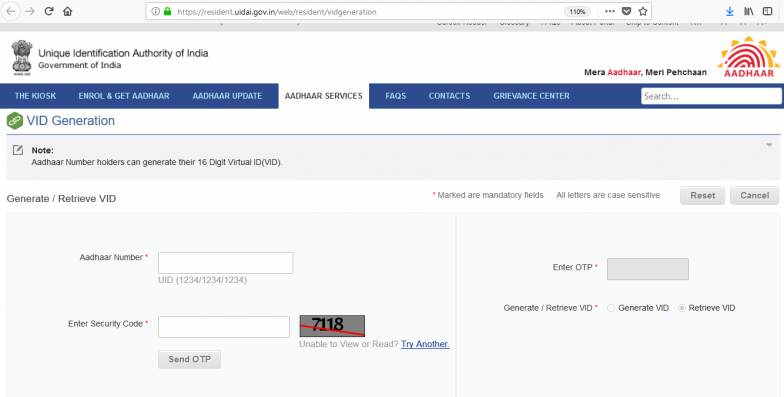The image size is (784, 397).
Task: Bookmark this page with the star icon
Action: (x=643, y=11)
